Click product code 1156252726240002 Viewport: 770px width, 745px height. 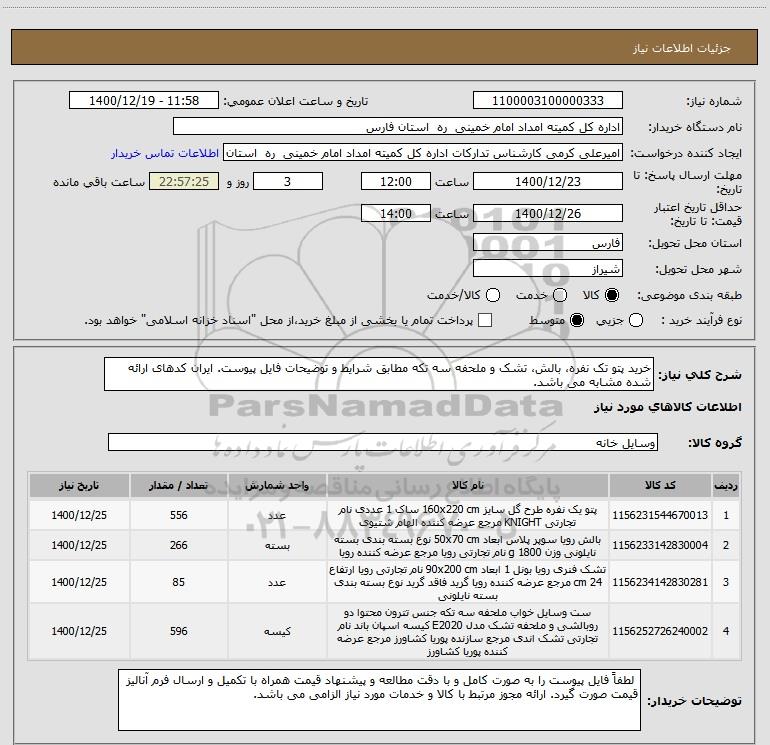click(660, 631)
